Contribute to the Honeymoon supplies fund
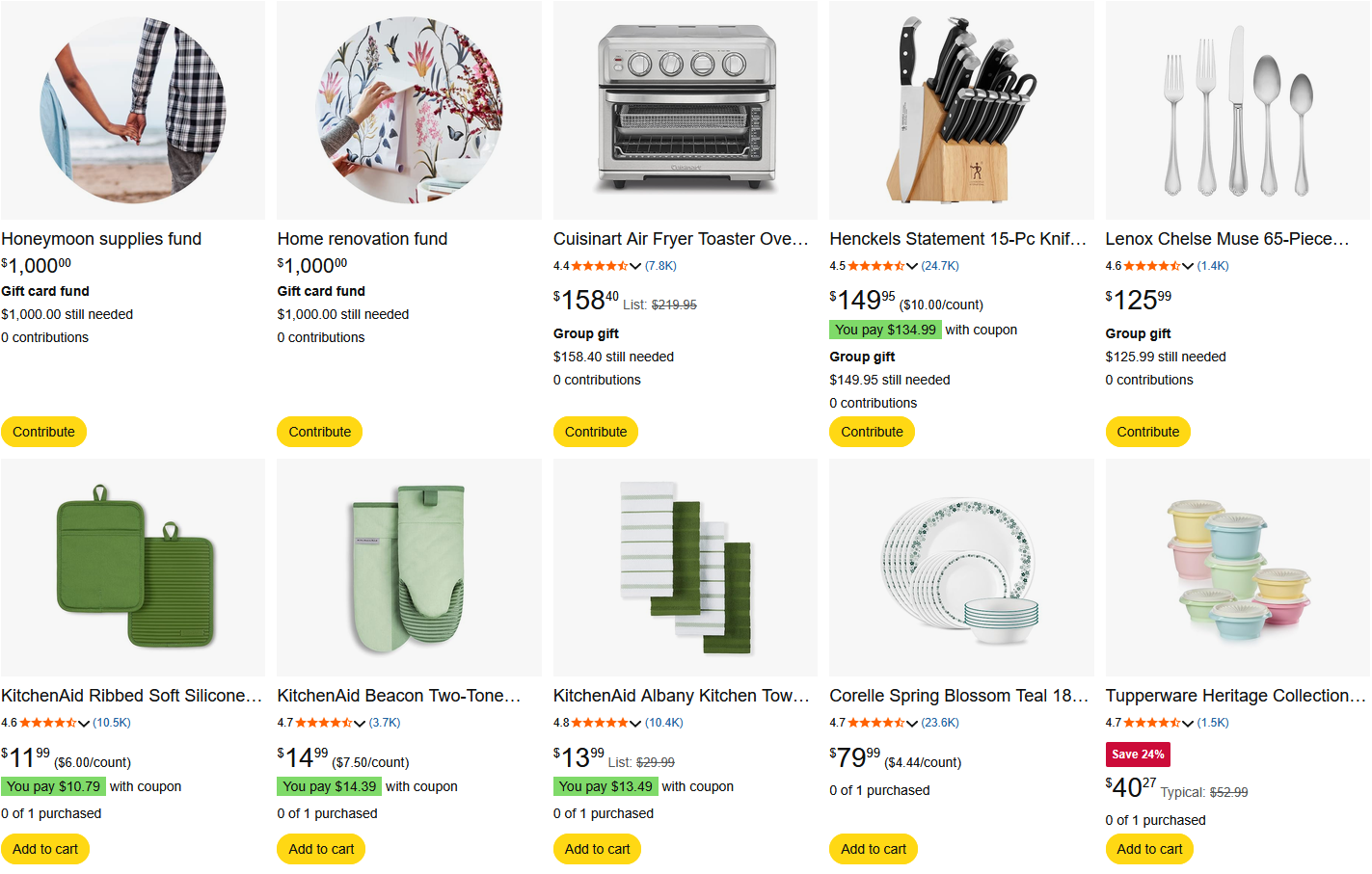The width and height of the screenshot is (1372, 874). coord(43,432)
